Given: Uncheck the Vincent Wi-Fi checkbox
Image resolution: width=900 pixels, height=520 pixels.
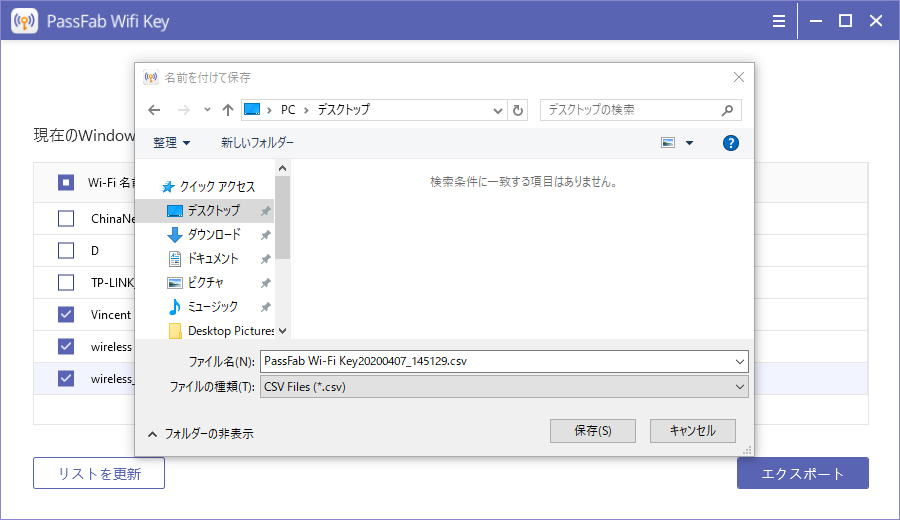Looking at the screenshot, I should tap(66, 315).
